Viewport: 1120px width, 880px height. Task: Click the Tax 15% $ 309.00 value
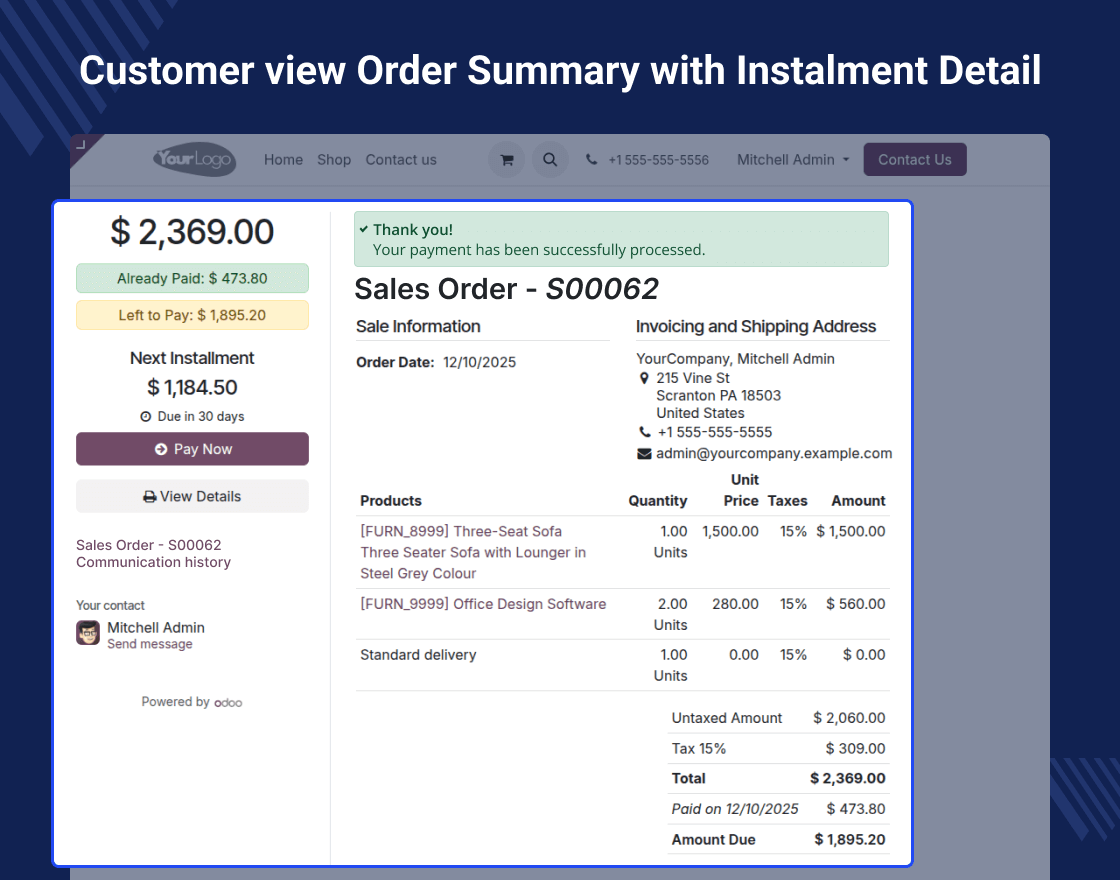pyautogui.click(x=855, y=749)
